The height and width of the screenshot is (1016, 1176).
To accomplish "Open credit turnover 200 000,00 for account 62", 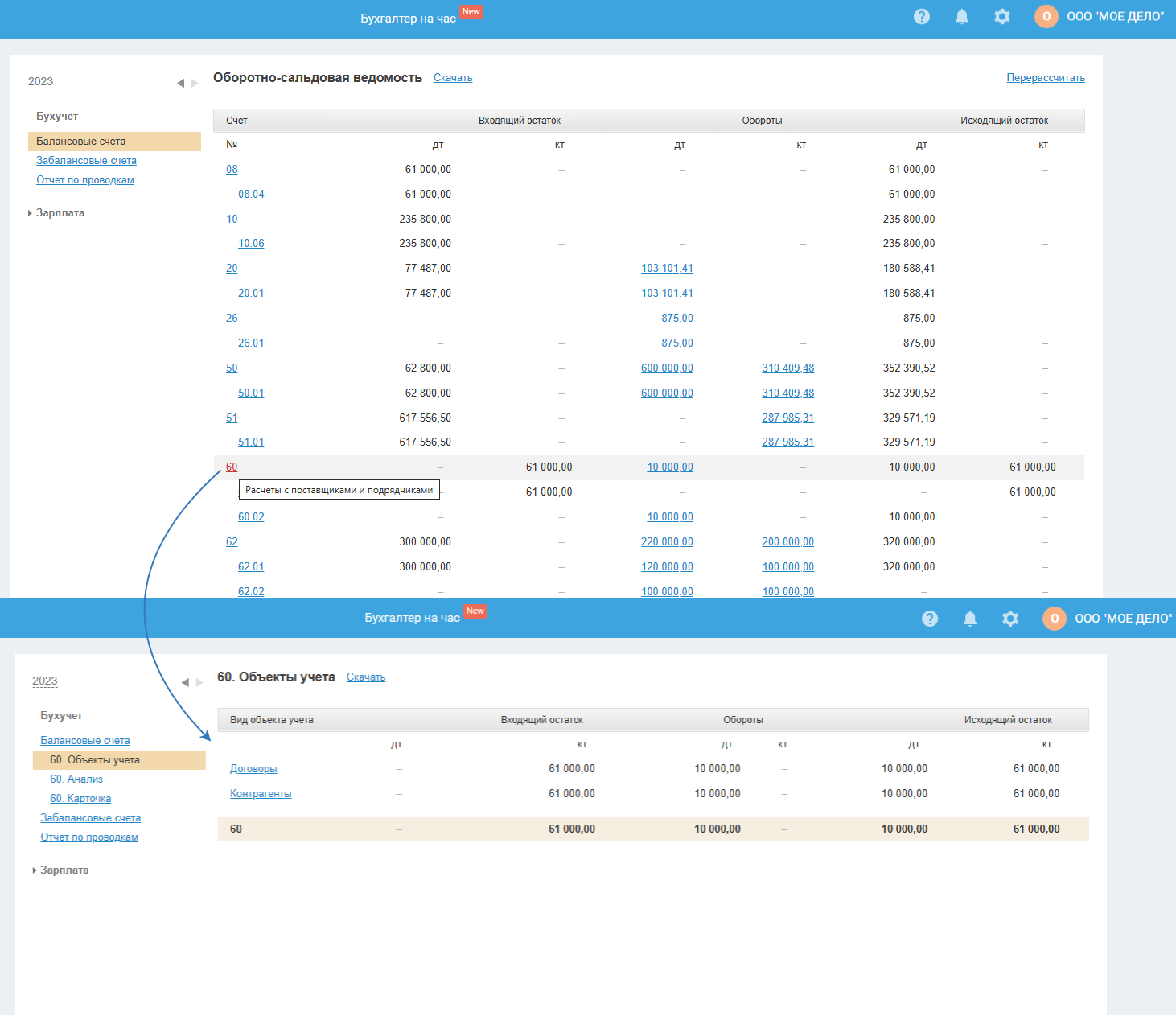I will (x=788, y=542).
